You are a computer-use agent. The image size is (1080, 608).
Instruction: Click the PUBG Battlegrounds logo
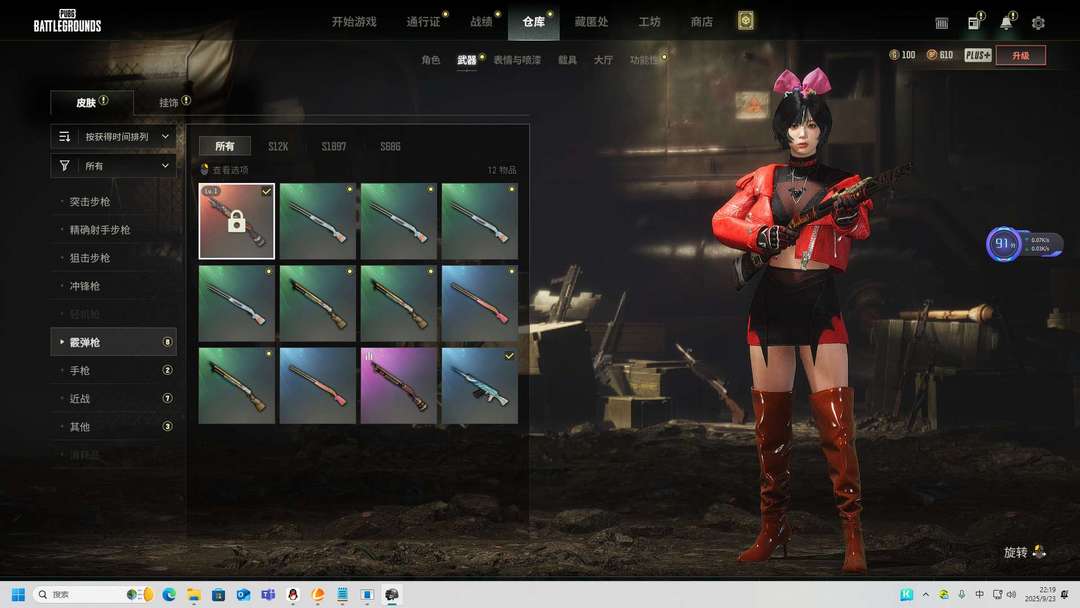[x=68, y=21]
